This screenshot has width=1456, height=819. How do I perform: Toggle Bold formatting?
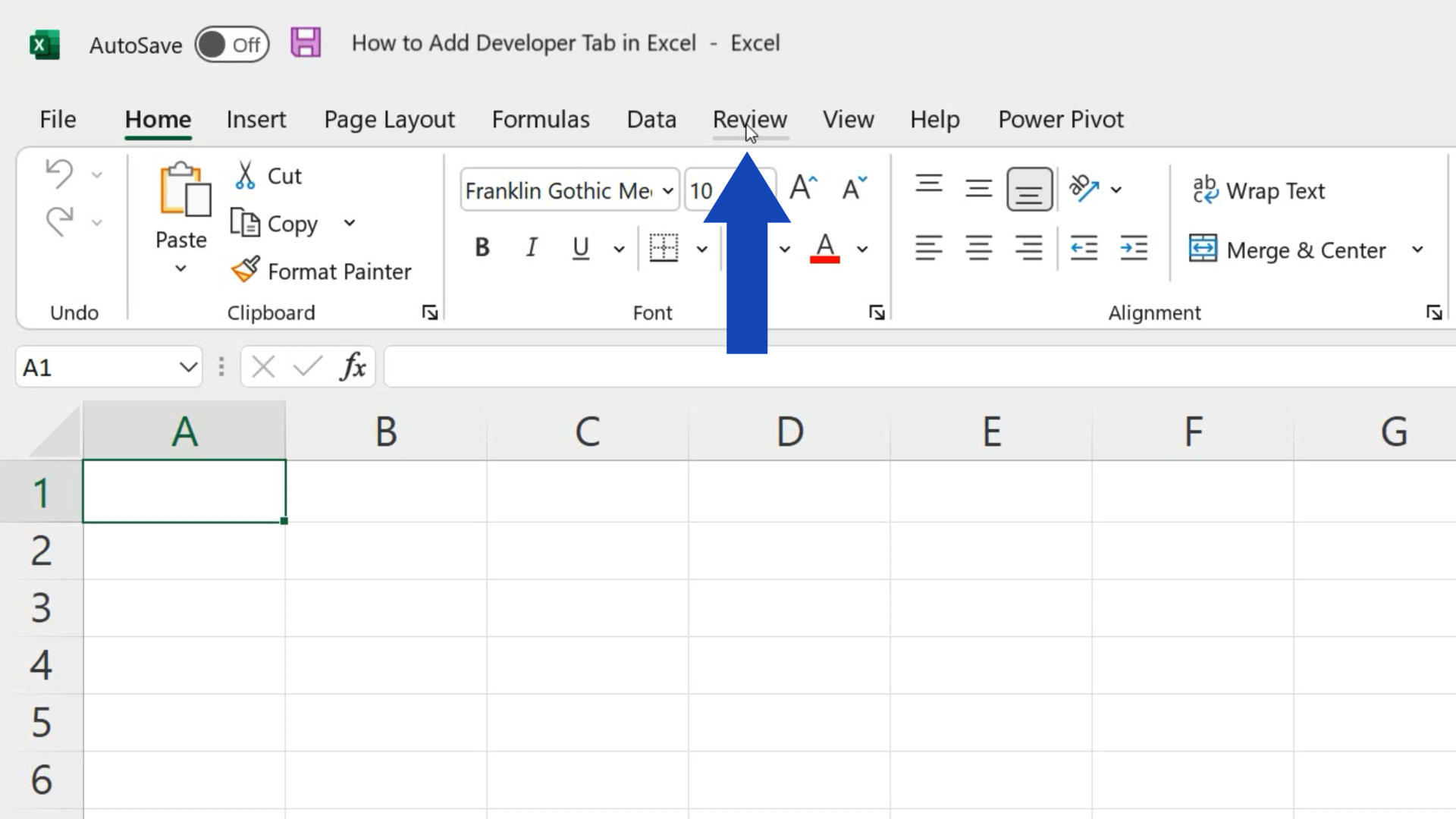[482, 247]
